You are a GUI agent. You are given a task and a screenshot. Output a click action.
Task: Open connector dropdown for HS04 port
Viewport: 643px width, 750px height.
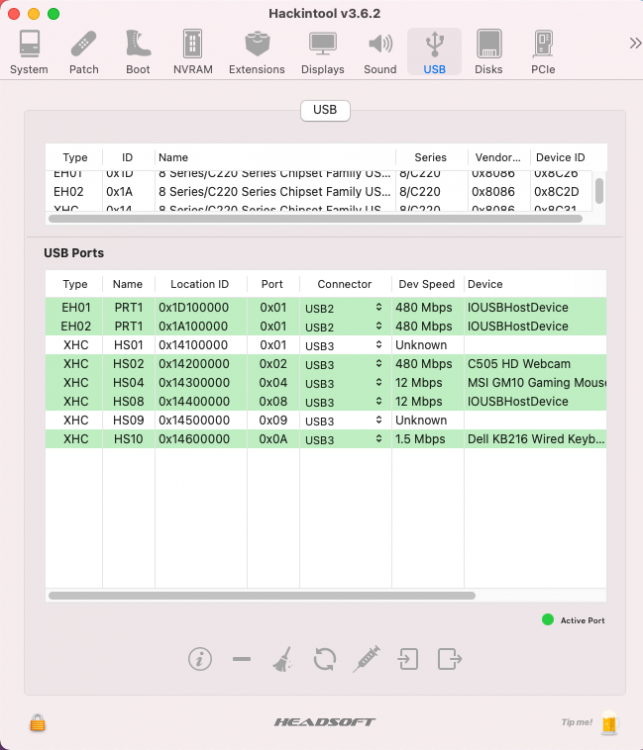[x=344, y=383]
